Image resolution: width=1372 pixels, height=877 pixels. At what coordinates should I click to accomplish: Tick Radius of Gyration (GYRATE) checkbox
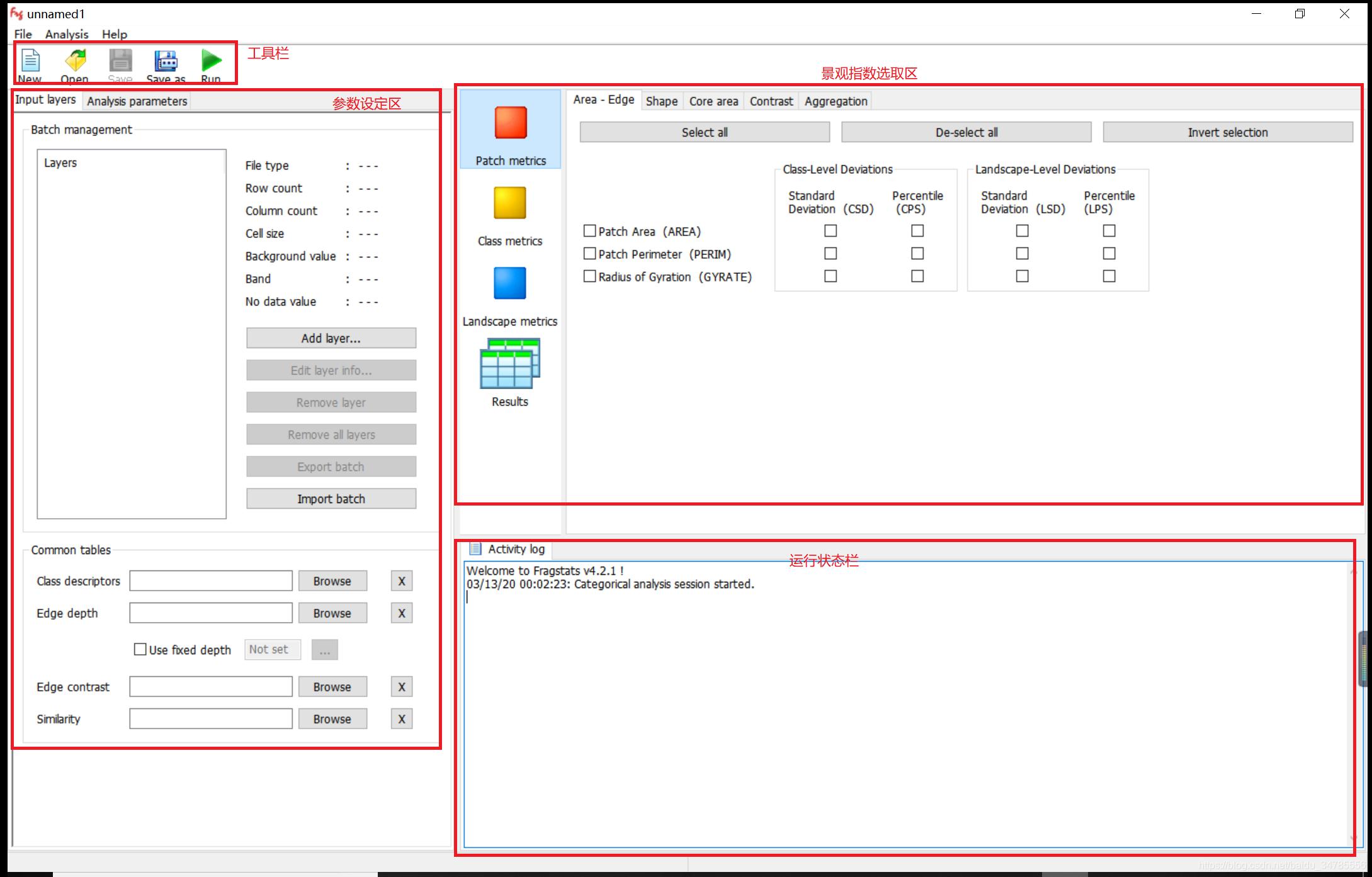point(589,276)
